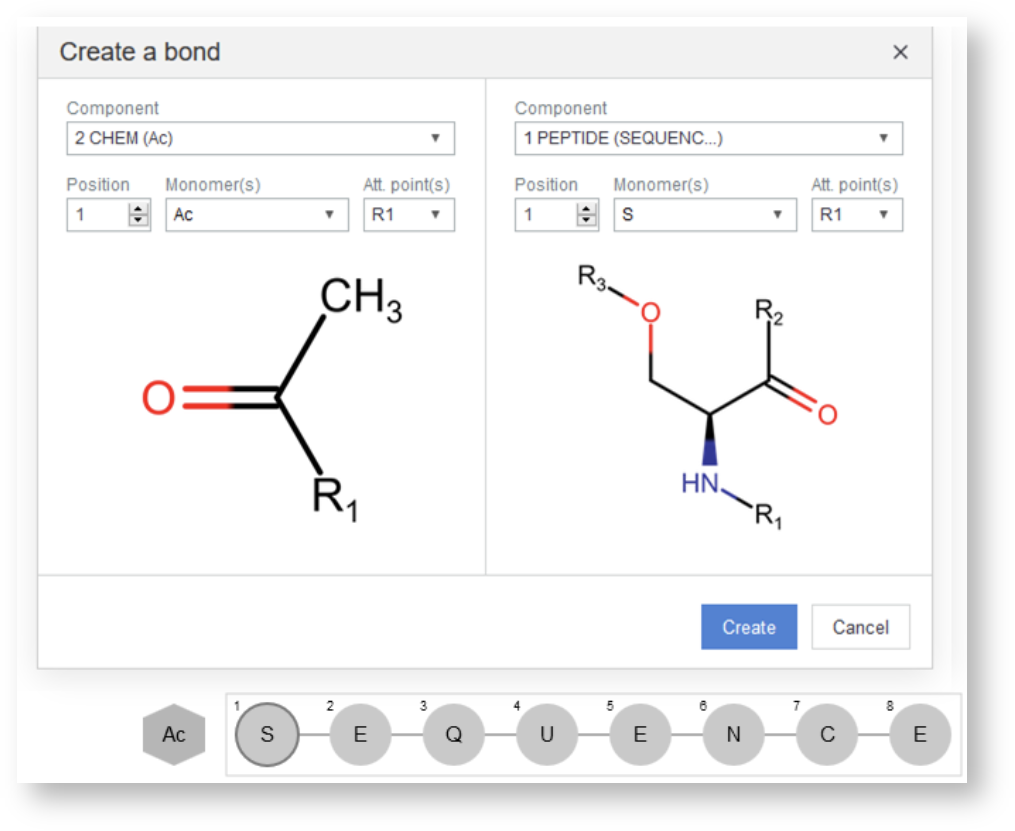Close the Create a bond dialog

tap(900, 52)
